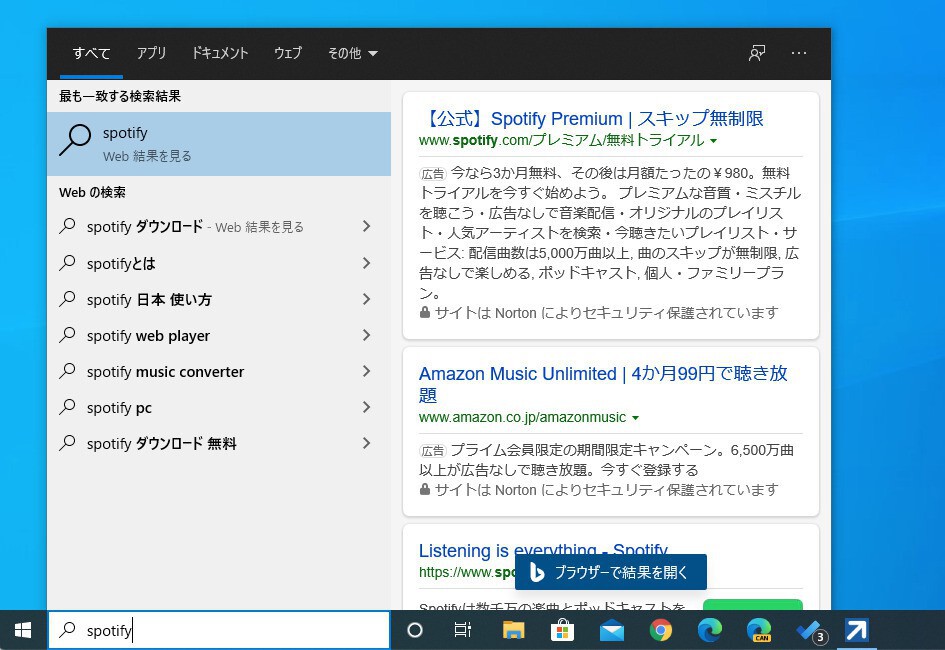Expand the chevron for spotify 日本 使い方
This screenshot has width=945, height=650.
[x=366, y=299]
